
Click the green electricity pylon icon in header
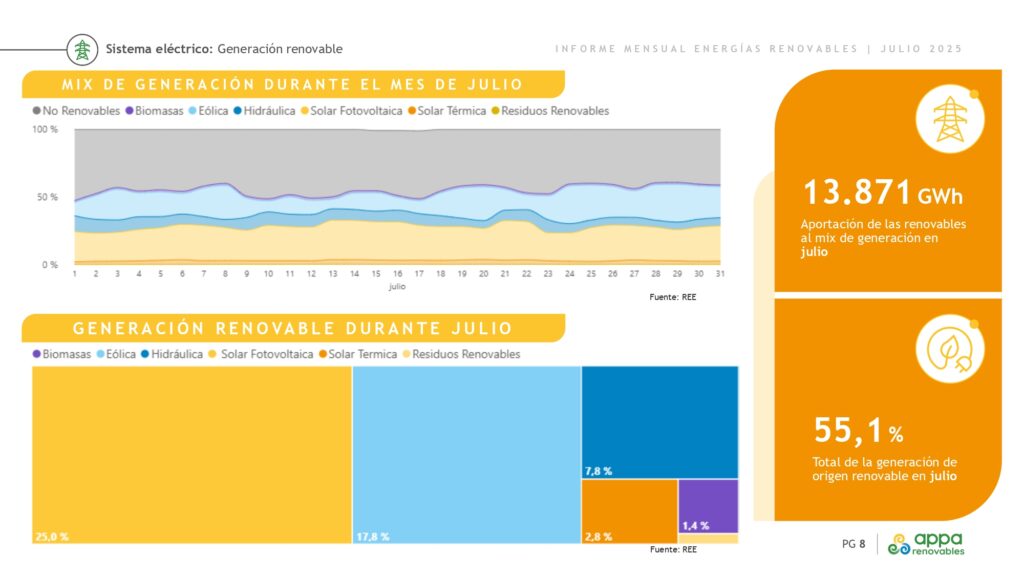click(x=82, y=50)
